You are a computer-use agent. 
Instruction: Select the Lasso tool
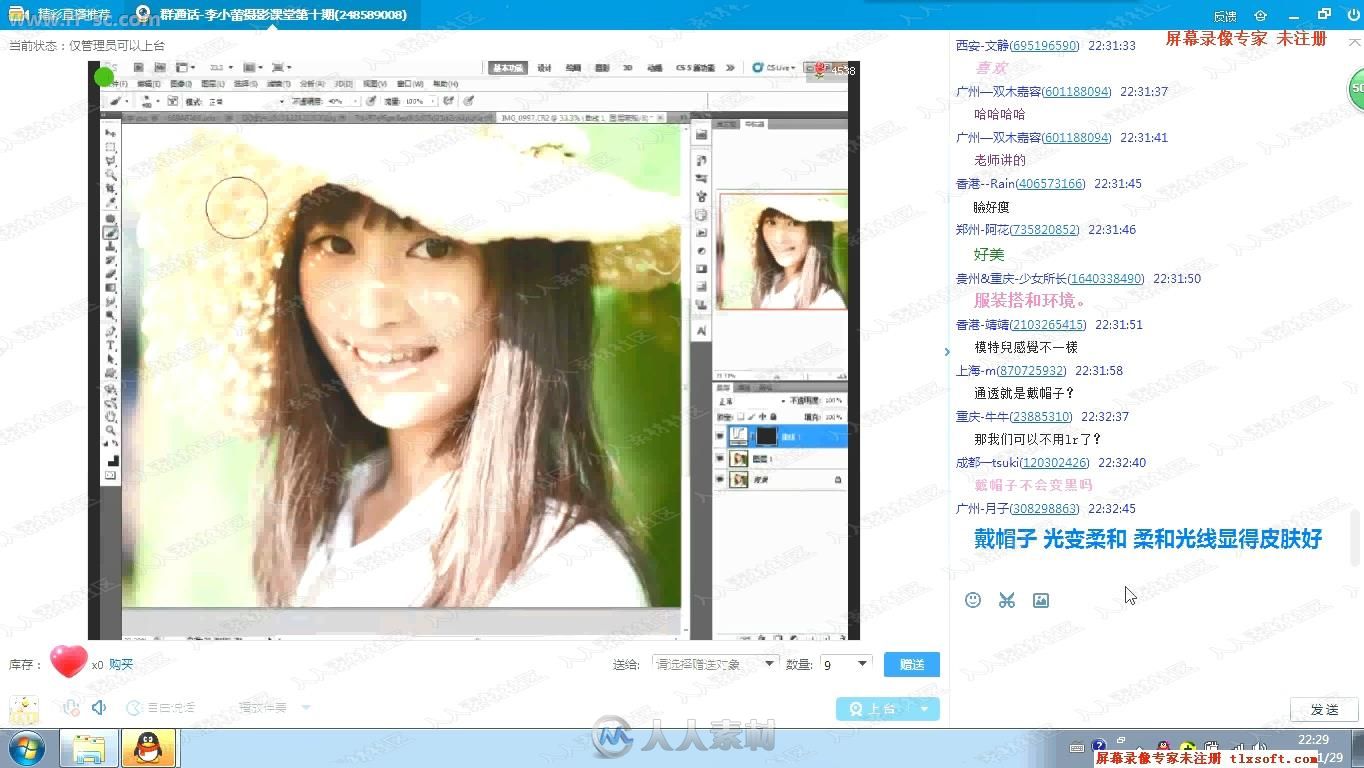110,161
